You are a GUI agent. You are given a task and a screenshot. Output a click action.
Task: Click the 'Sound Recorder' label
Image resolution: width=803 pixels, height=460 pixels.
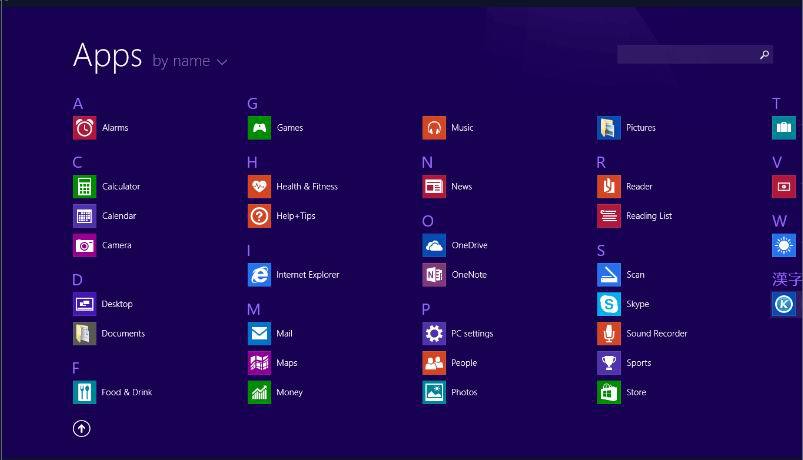(x=657, y=333)
